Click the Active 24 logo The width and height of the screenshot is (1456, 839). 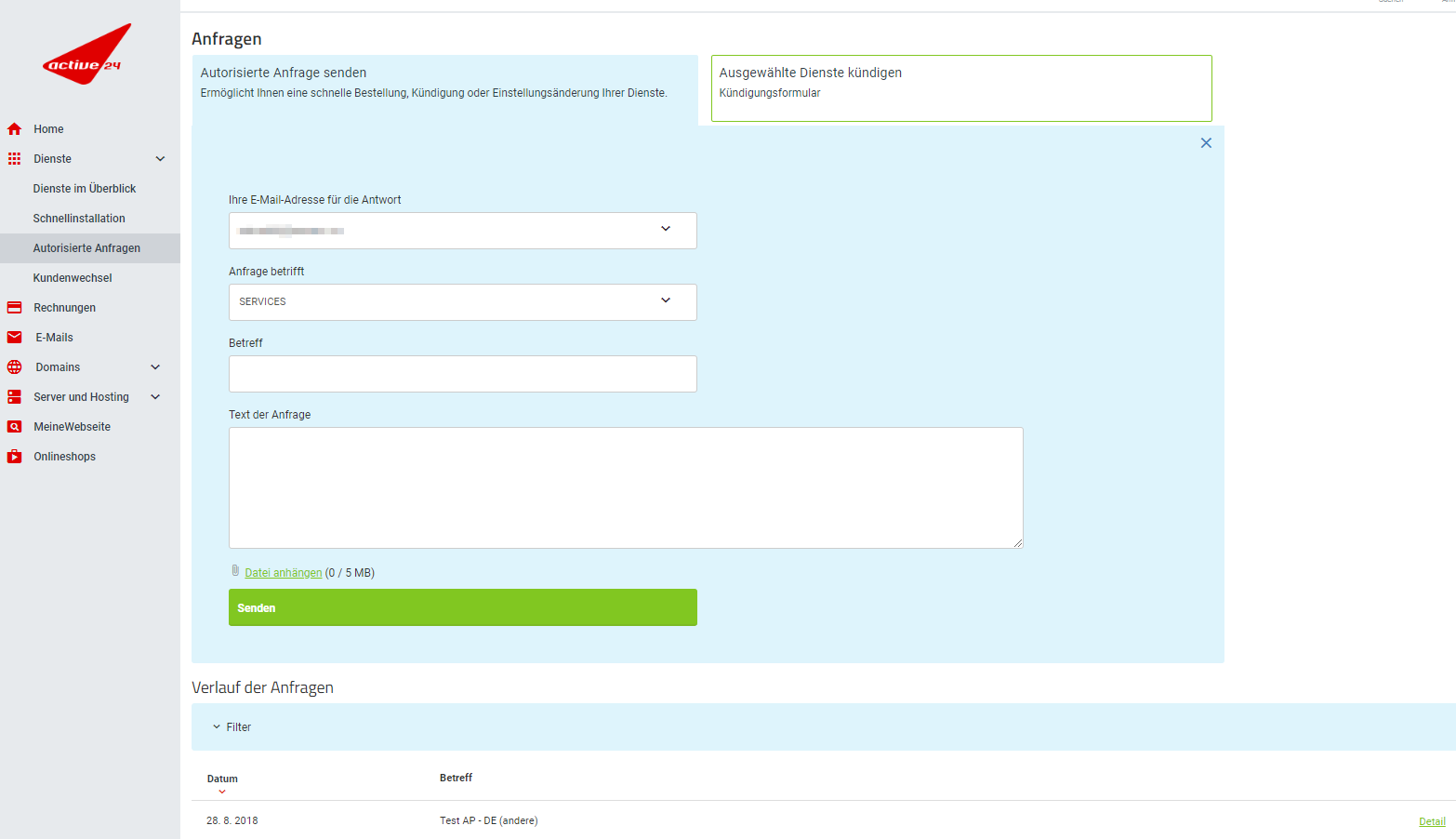click(x=86, y=55)
